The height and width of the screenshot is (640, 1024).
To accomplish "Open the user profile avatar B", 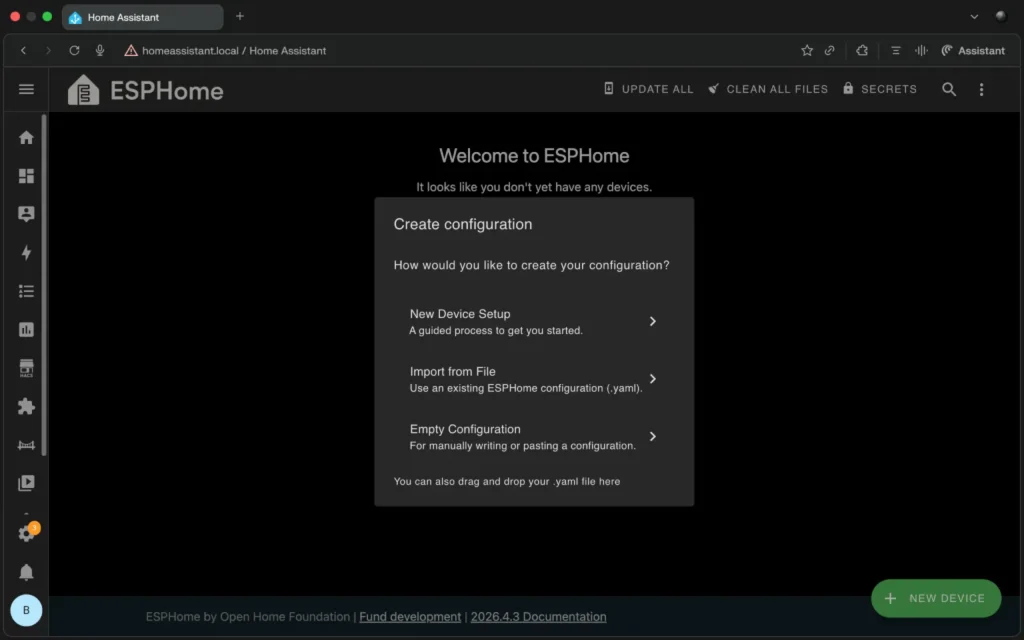I will pyautogui.click(x=26, y=610).
